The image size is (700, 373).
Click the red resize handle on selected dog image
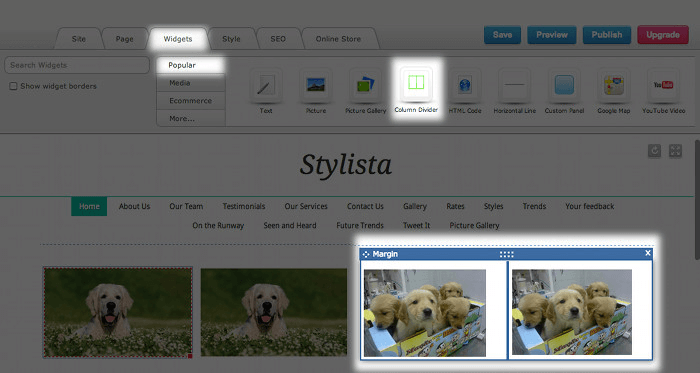tap(190, 356)
